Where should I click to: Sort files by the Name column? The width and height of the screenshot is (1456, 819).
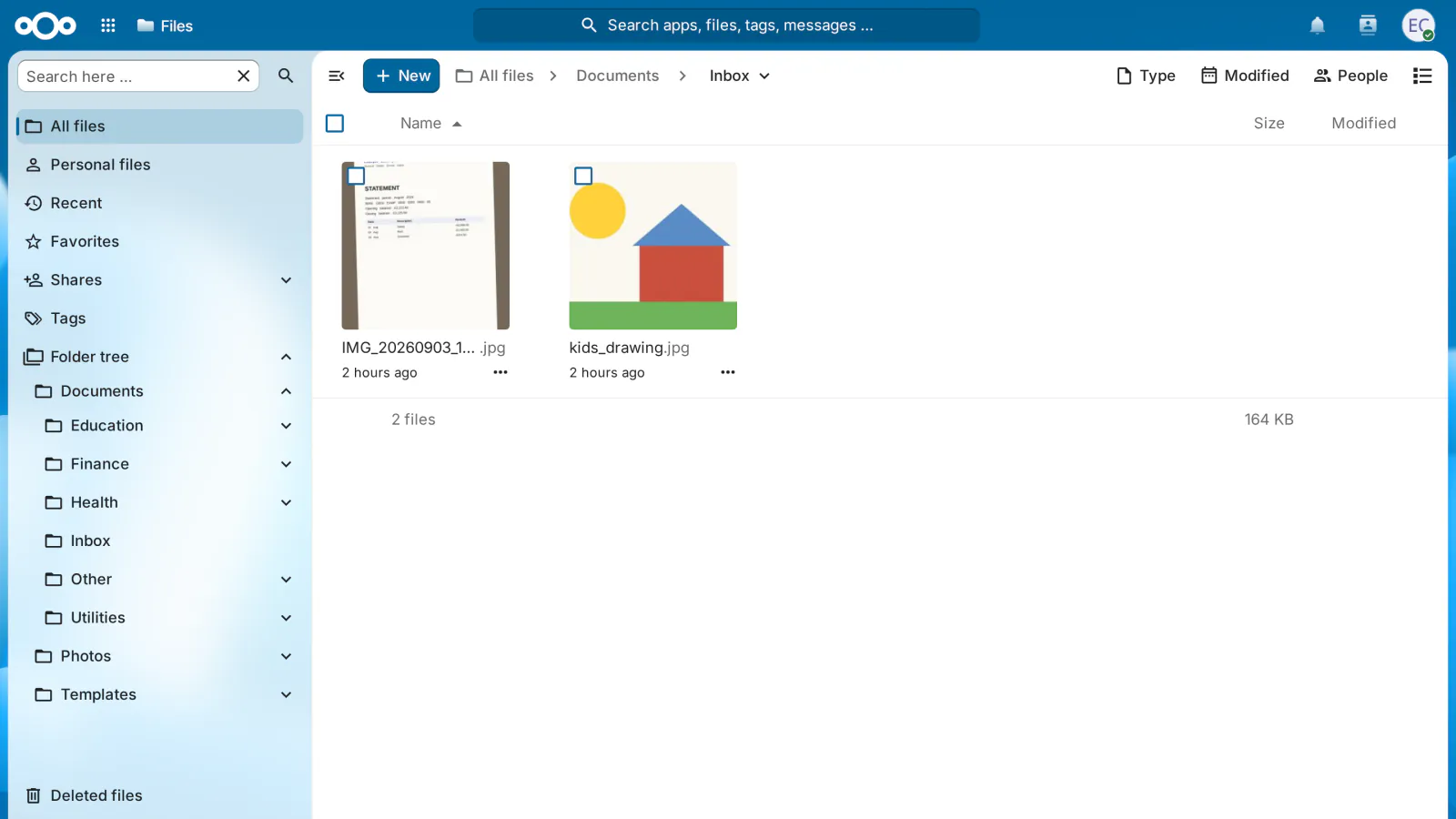click(x=431, y=124)
